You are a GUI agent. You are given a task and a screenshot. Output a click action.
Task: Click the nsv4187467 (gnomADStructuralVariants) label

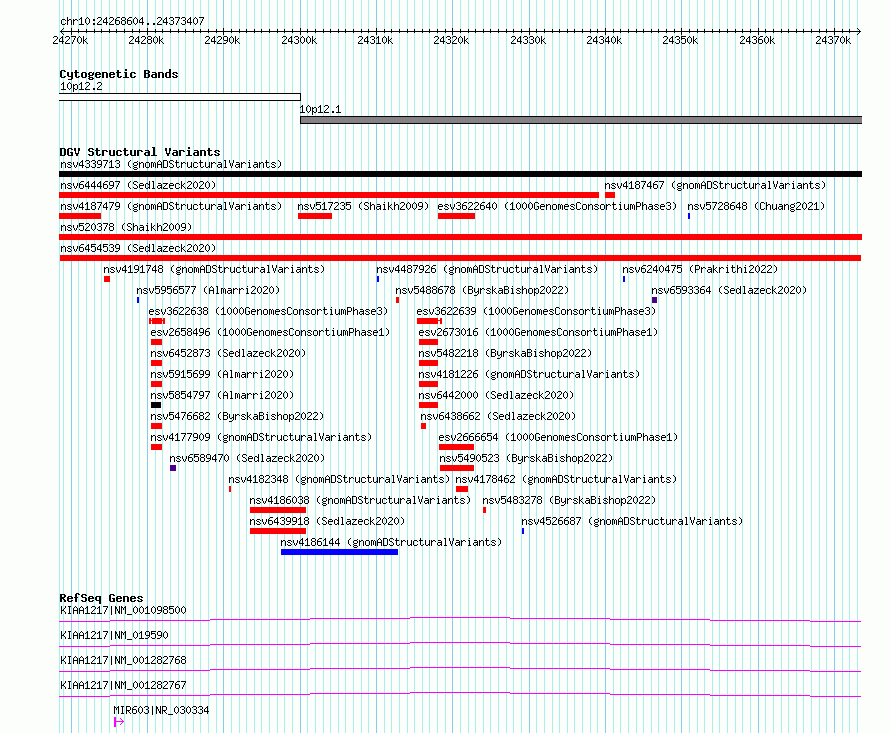[715, 185]
